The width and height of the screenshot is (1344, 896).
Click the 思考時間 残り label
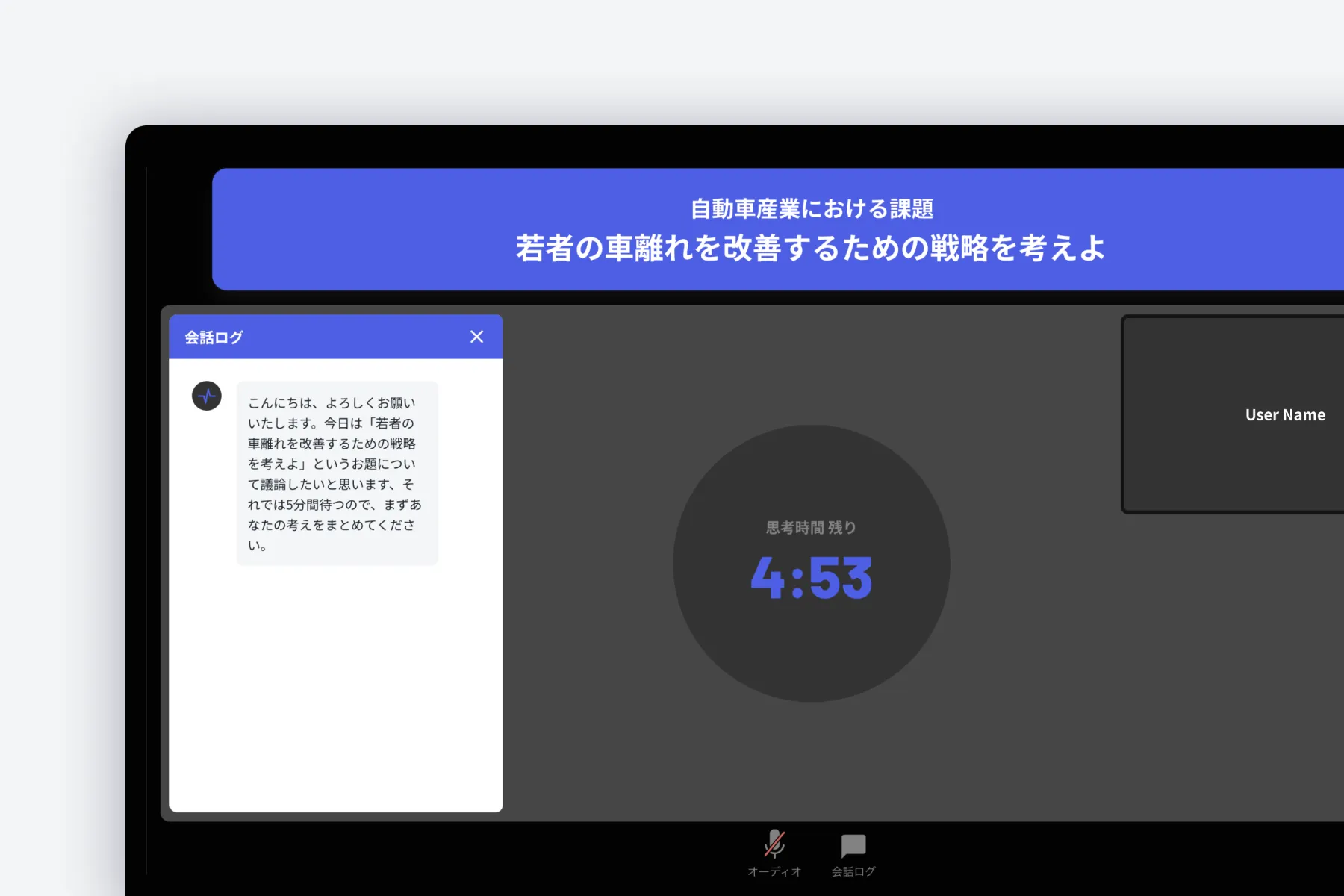811,528
